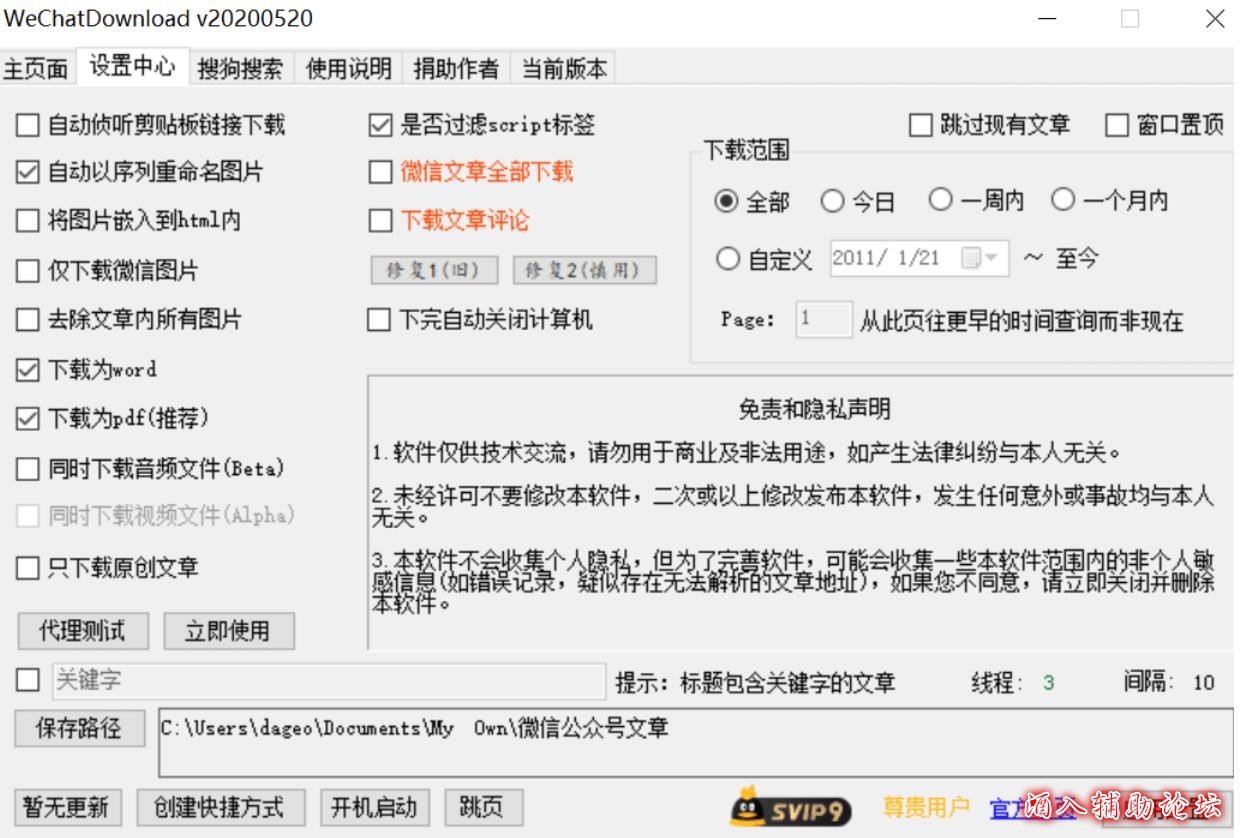Open the 设置中心 tab
The height and width of the screenshot is (838, 1242).
132,66
